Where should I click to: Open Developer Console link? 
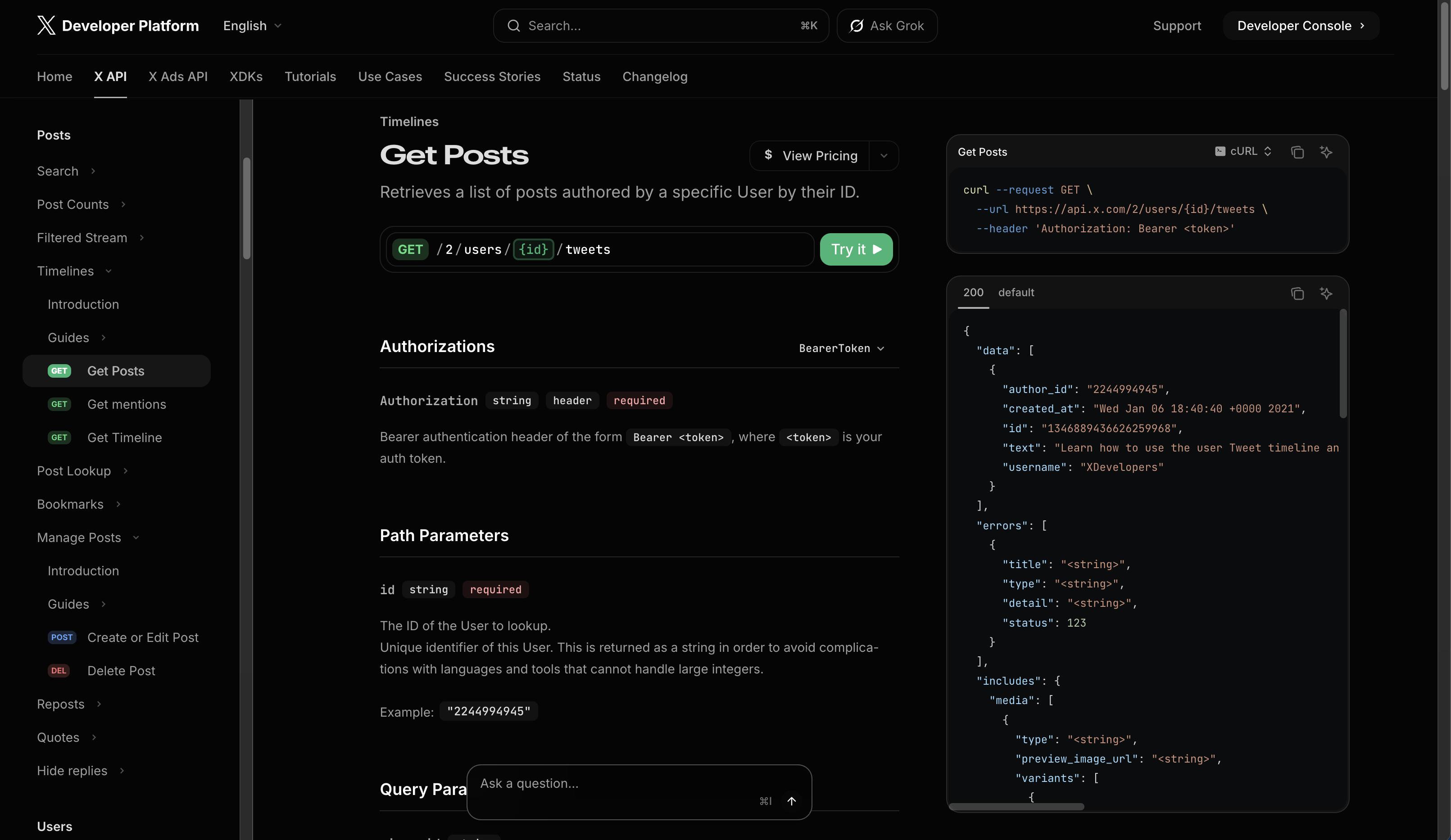1300,26
